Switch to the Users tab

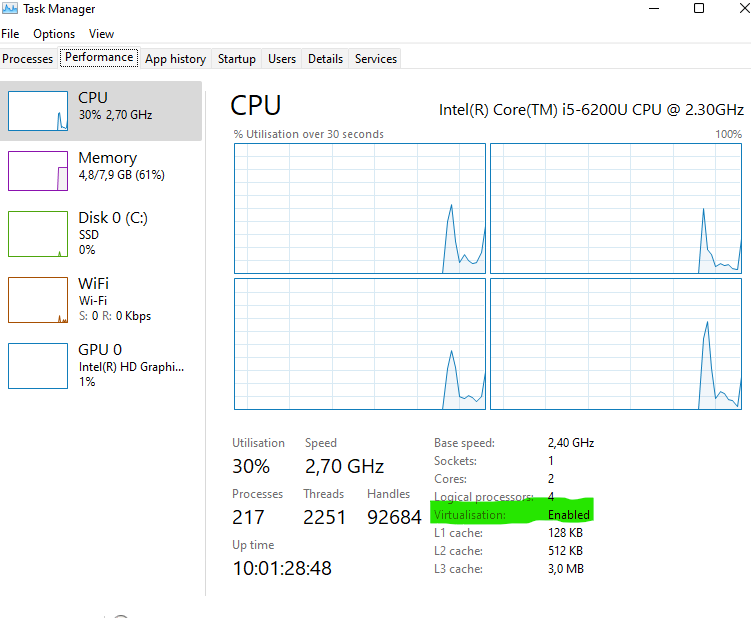pos(282,59)
